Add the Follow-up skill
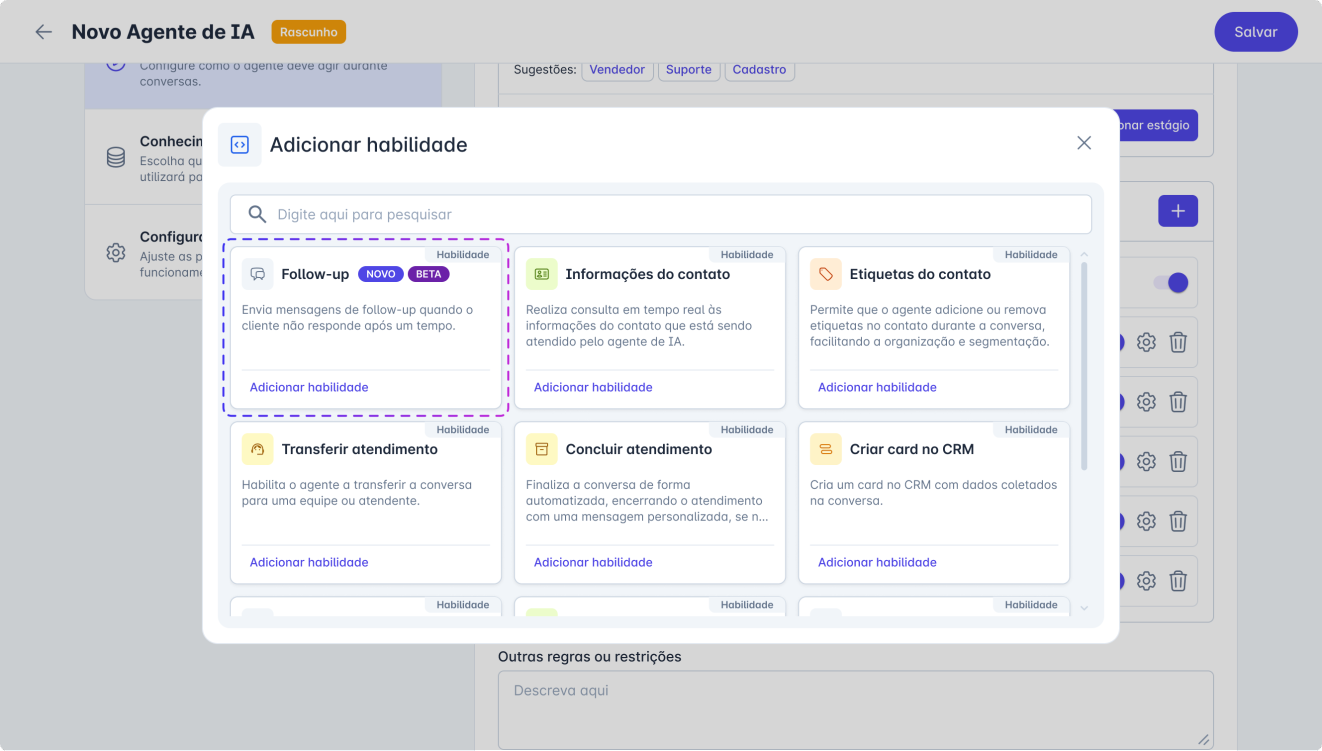This screenshot has height=751, width=1322. coord(309,387)
